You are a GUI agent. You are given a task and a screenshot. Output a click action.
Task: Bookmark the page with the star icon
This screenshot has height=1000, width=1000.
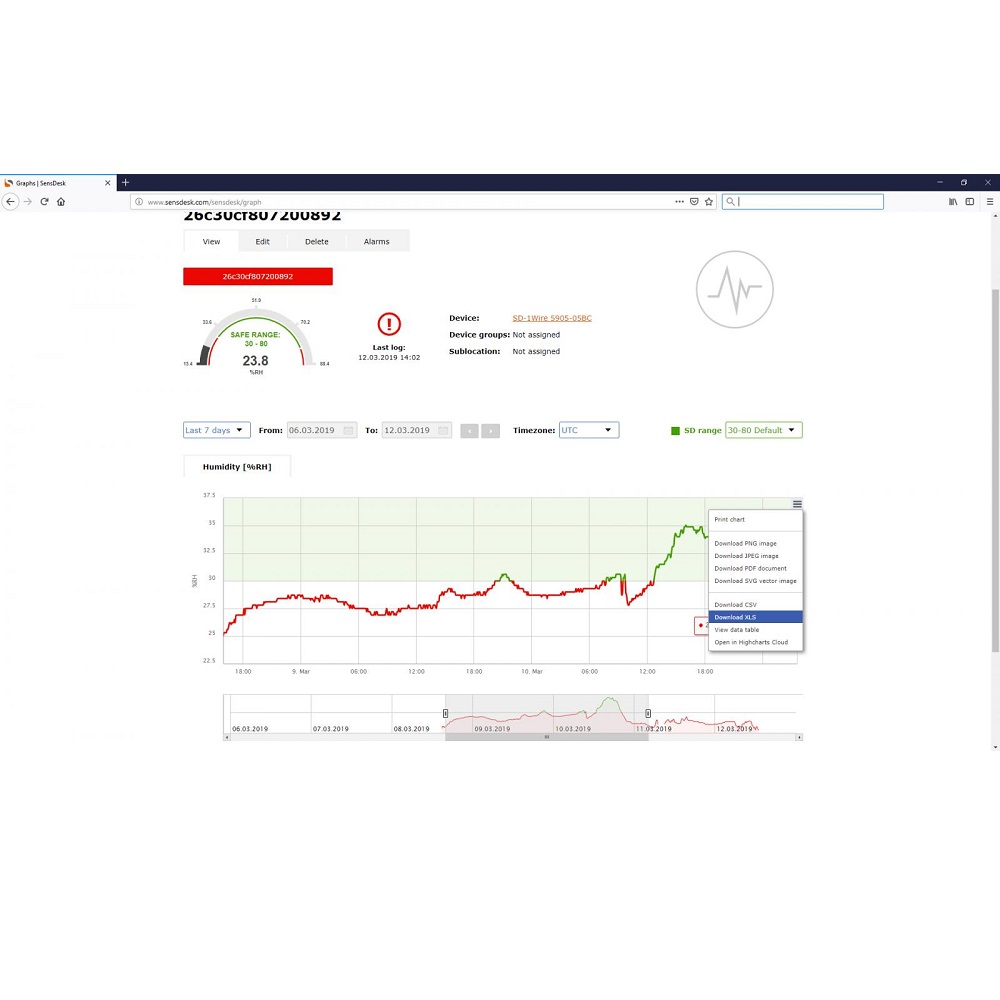(x=709, y=202)
